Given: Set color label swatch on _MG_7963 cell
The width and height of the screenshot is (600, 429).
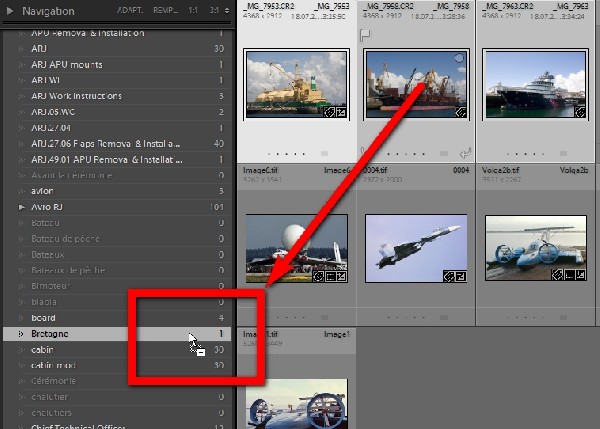Looking at the screenshot, I should point(563,154).
